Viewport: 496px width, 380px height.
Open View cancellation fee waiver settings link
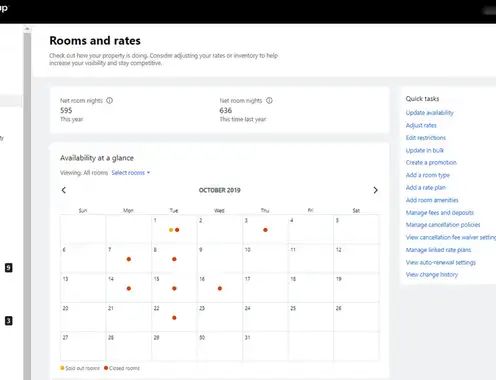(451, 237)
